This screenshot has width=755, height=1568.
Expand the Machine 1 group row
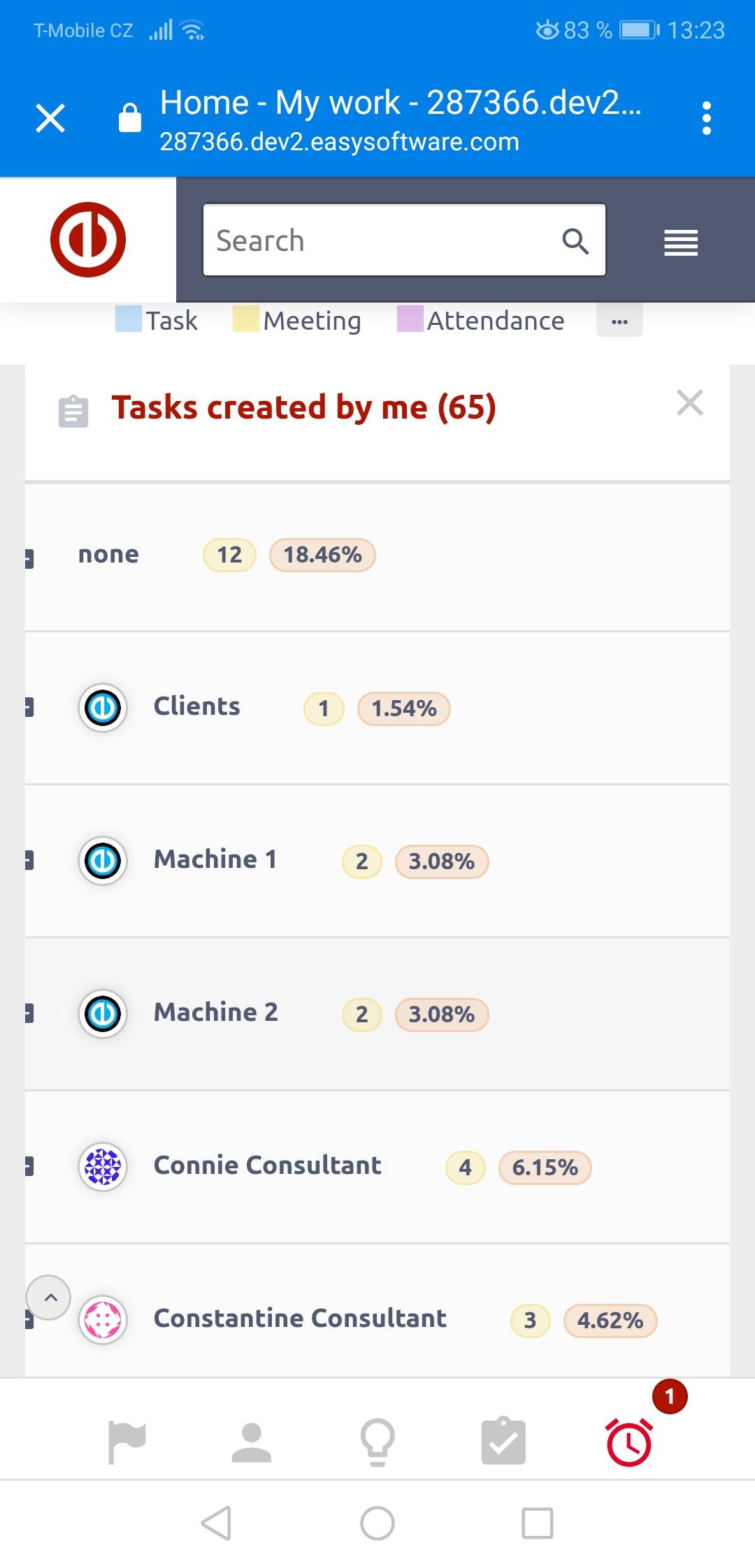[29, 860]
